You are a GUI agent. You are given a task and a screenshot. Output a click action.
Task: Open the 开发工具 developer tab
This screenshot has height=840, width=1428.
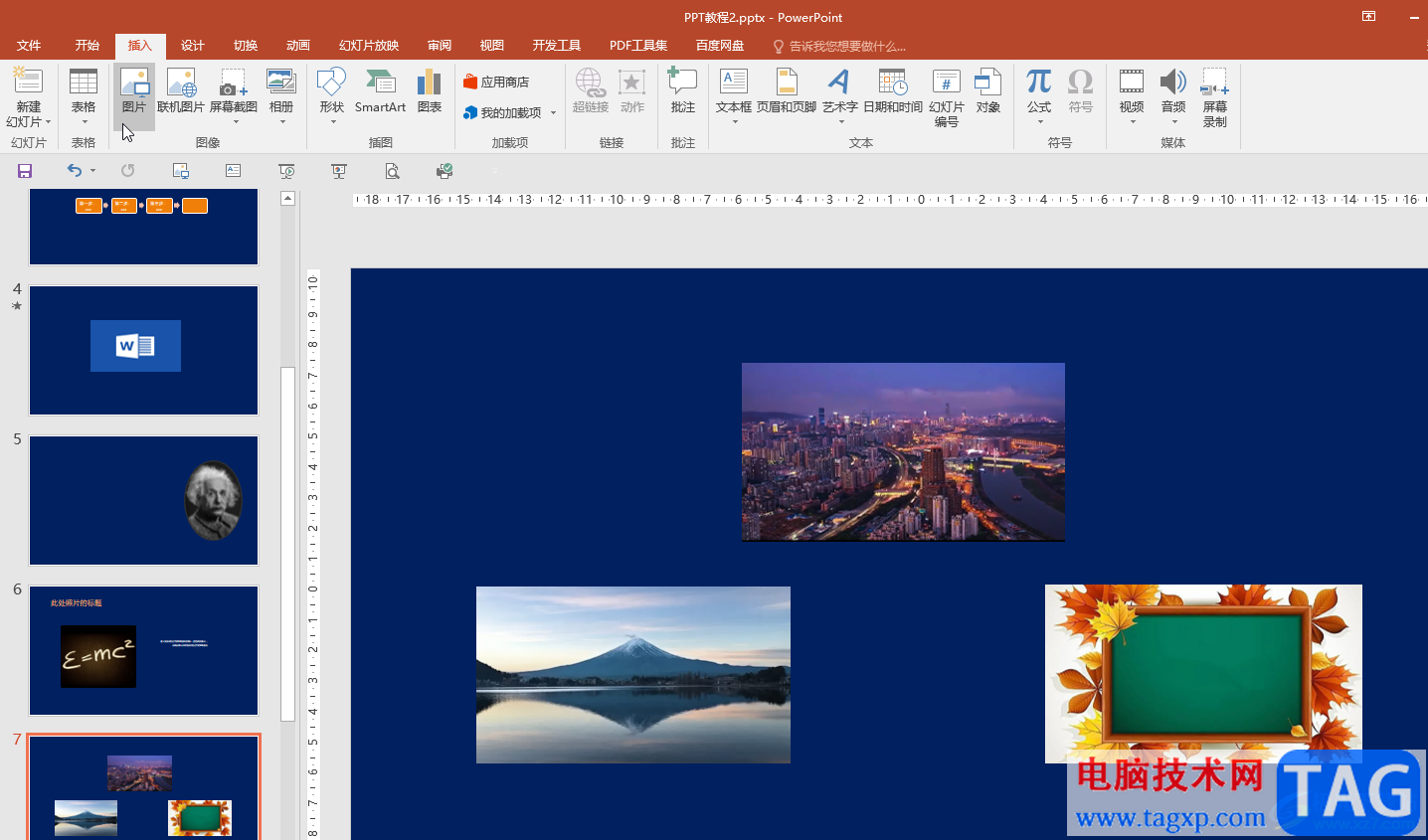click(557, 46)
